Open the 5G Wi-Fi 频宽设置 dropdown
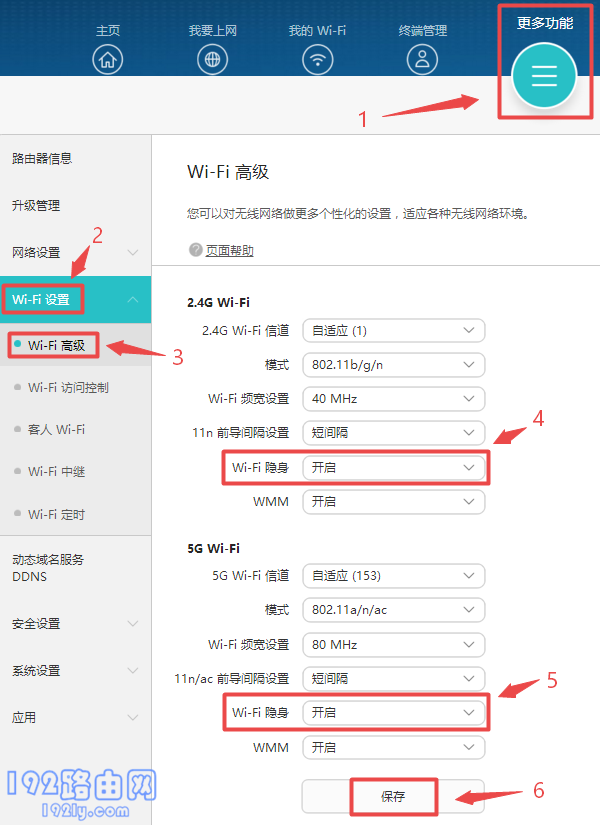The image size is (600, 825). [x=393, y=645]
